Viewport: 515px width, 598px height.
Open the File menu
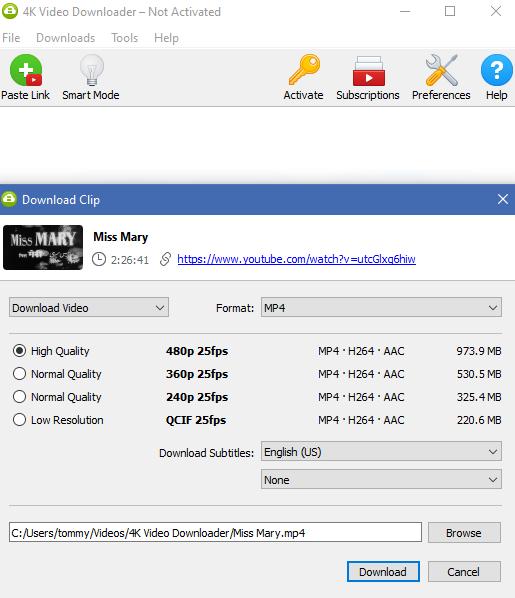point(11,38)
